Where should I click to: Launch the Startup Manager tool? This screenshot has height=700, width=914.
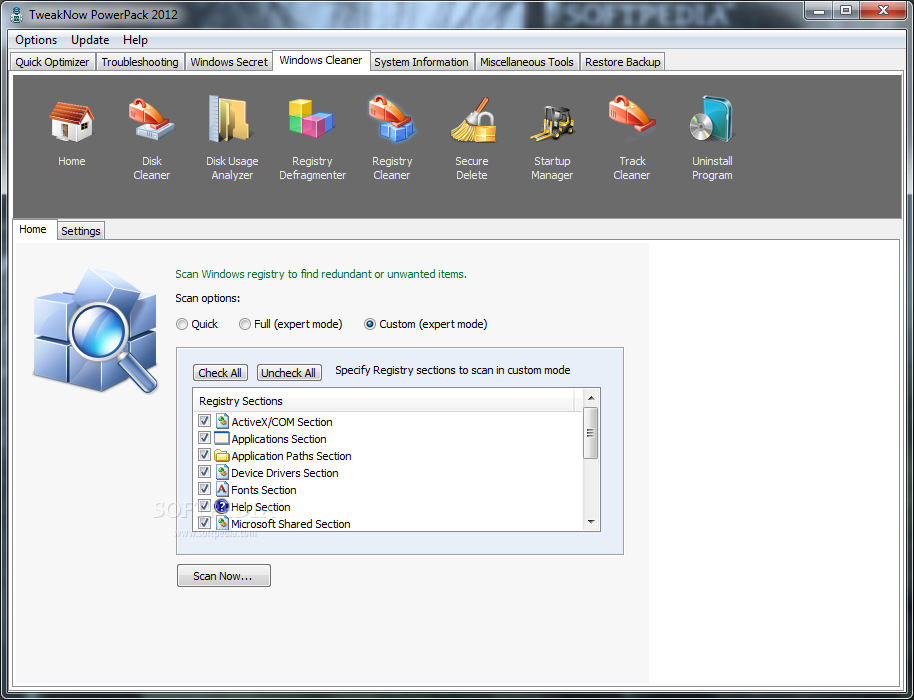pos(552,122)
